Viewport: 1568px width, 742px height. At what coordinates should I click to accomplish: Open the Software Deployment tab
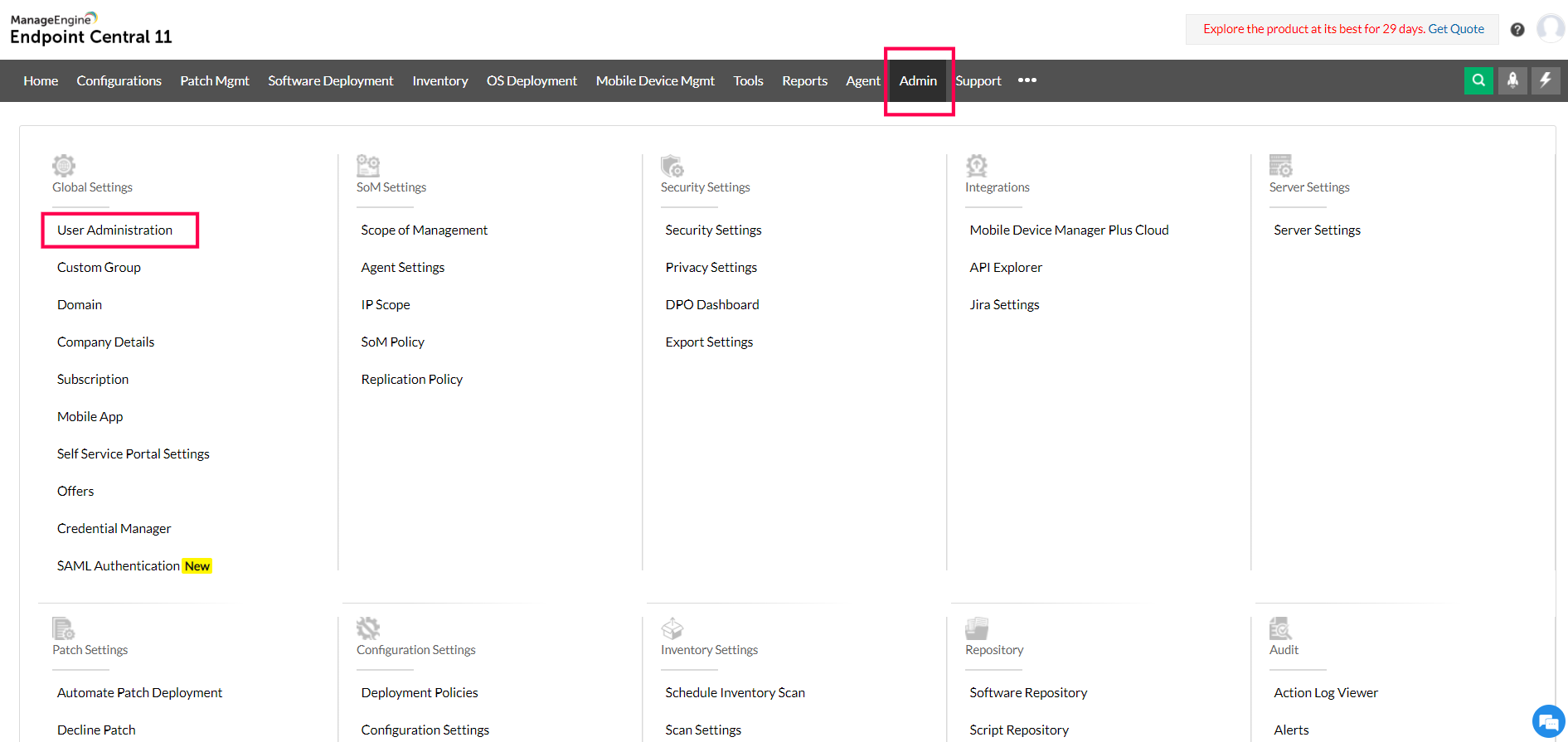(331, 80)
